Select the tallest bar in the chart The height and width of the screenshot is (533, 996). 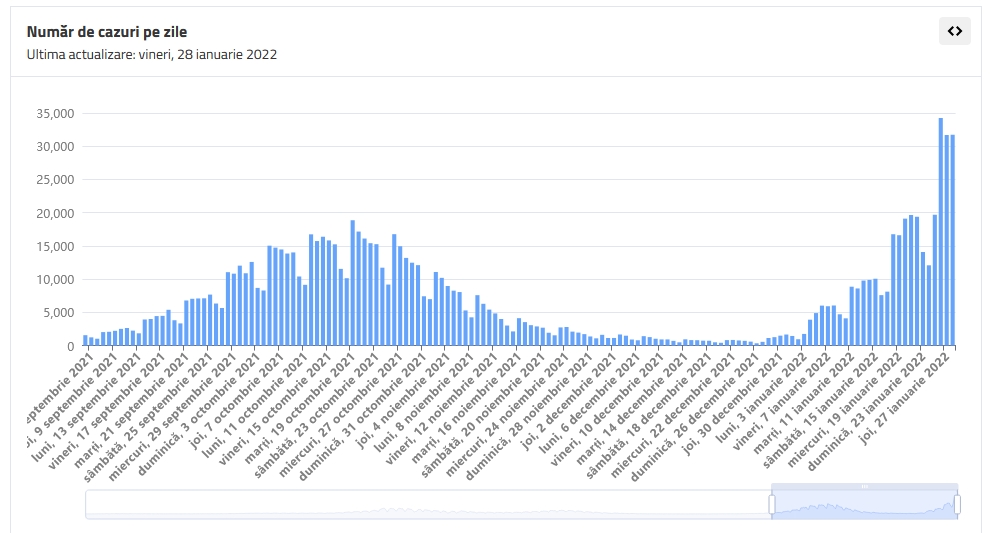click(x=940, y=232)
